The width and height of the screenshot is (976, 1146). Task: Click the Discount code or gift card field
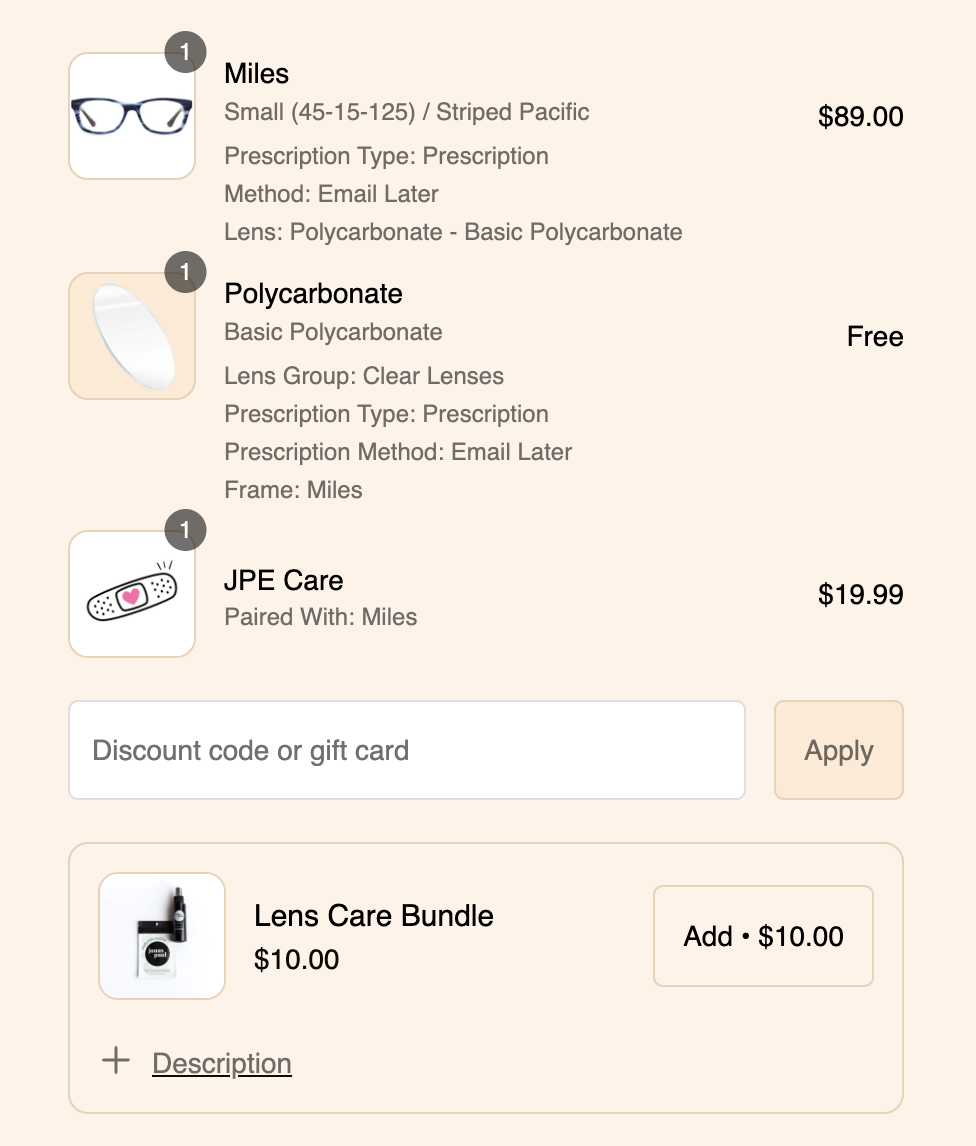tap(406, 750)
